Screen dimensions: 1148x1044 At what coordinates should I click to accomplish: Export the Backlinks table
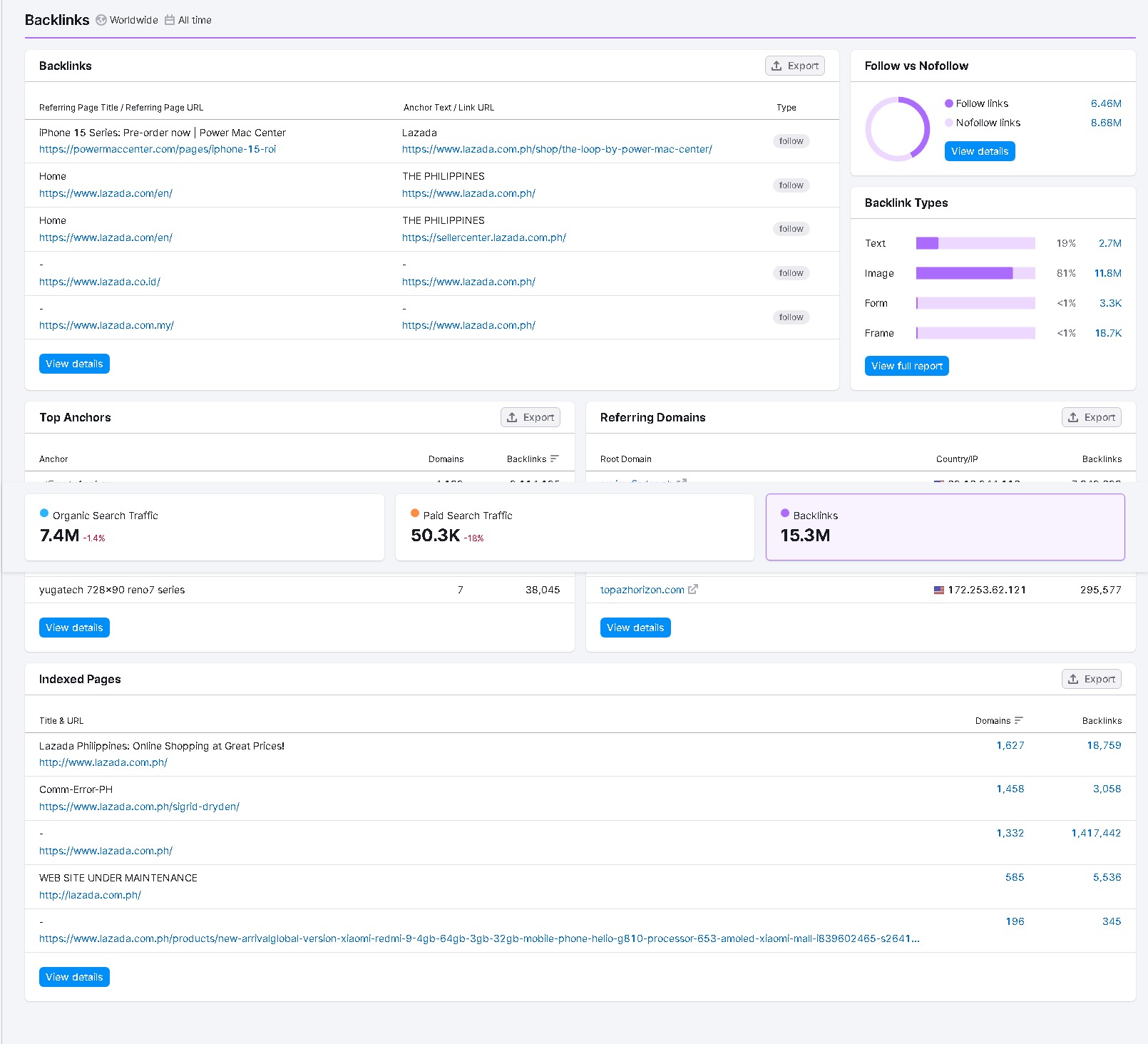795,66
